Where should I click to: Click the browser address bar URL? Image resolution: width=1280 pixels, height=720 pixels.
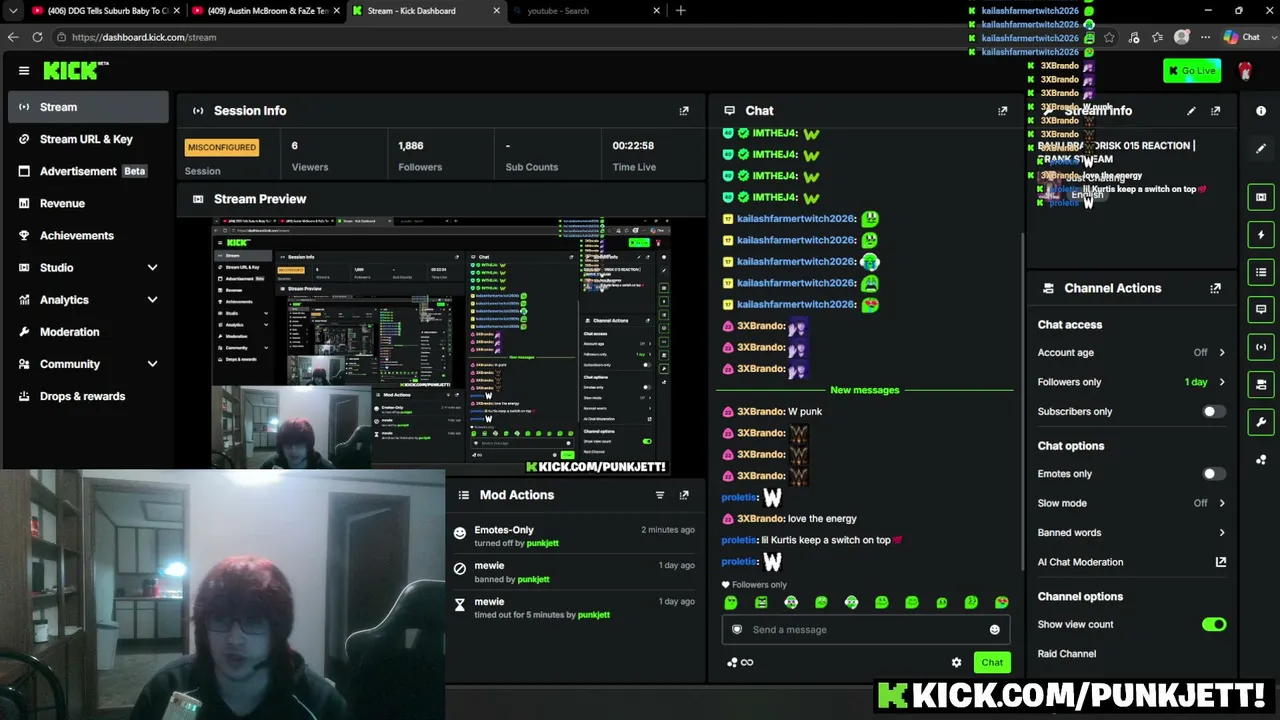144,37
